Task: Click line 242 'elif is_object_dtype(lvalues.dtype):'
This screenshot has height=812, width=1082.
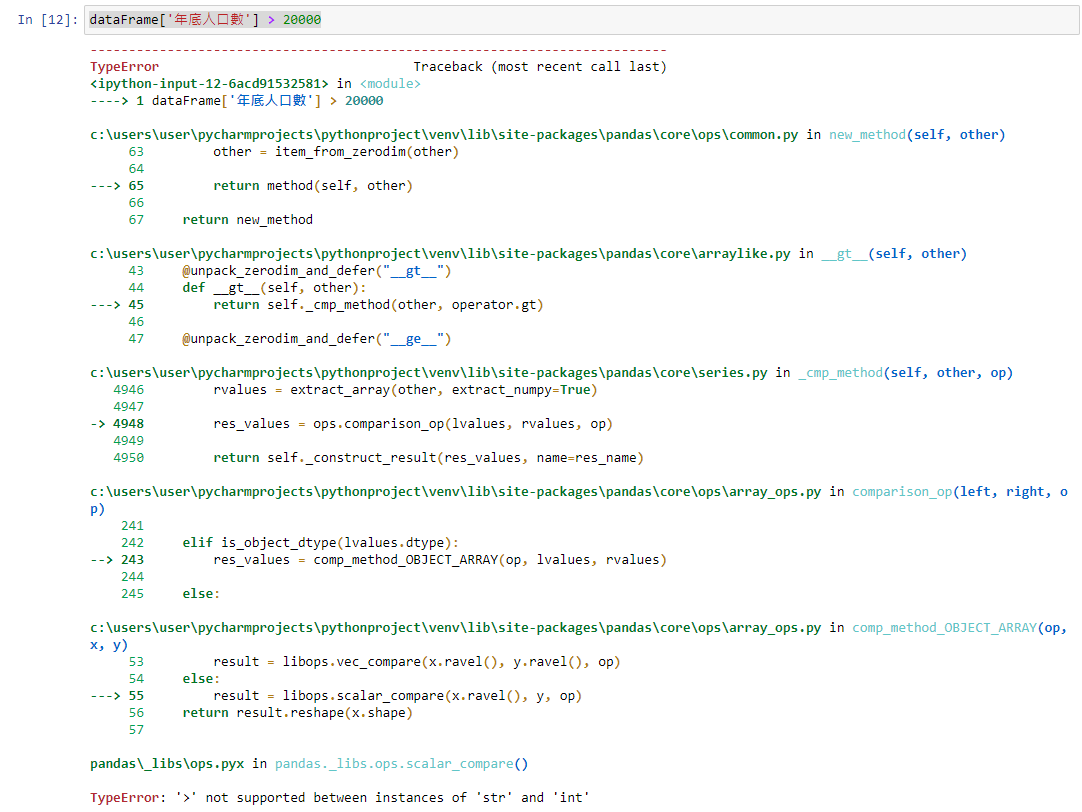Action: click(321, 543)
